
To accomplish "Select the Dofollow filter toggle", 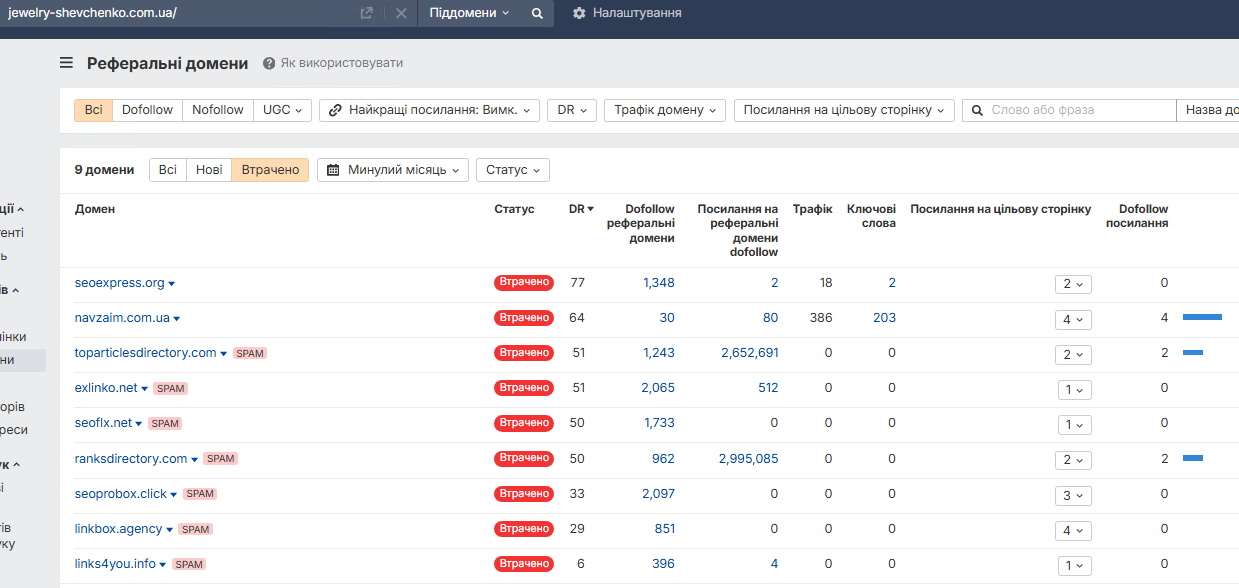I will click(147, 110).
